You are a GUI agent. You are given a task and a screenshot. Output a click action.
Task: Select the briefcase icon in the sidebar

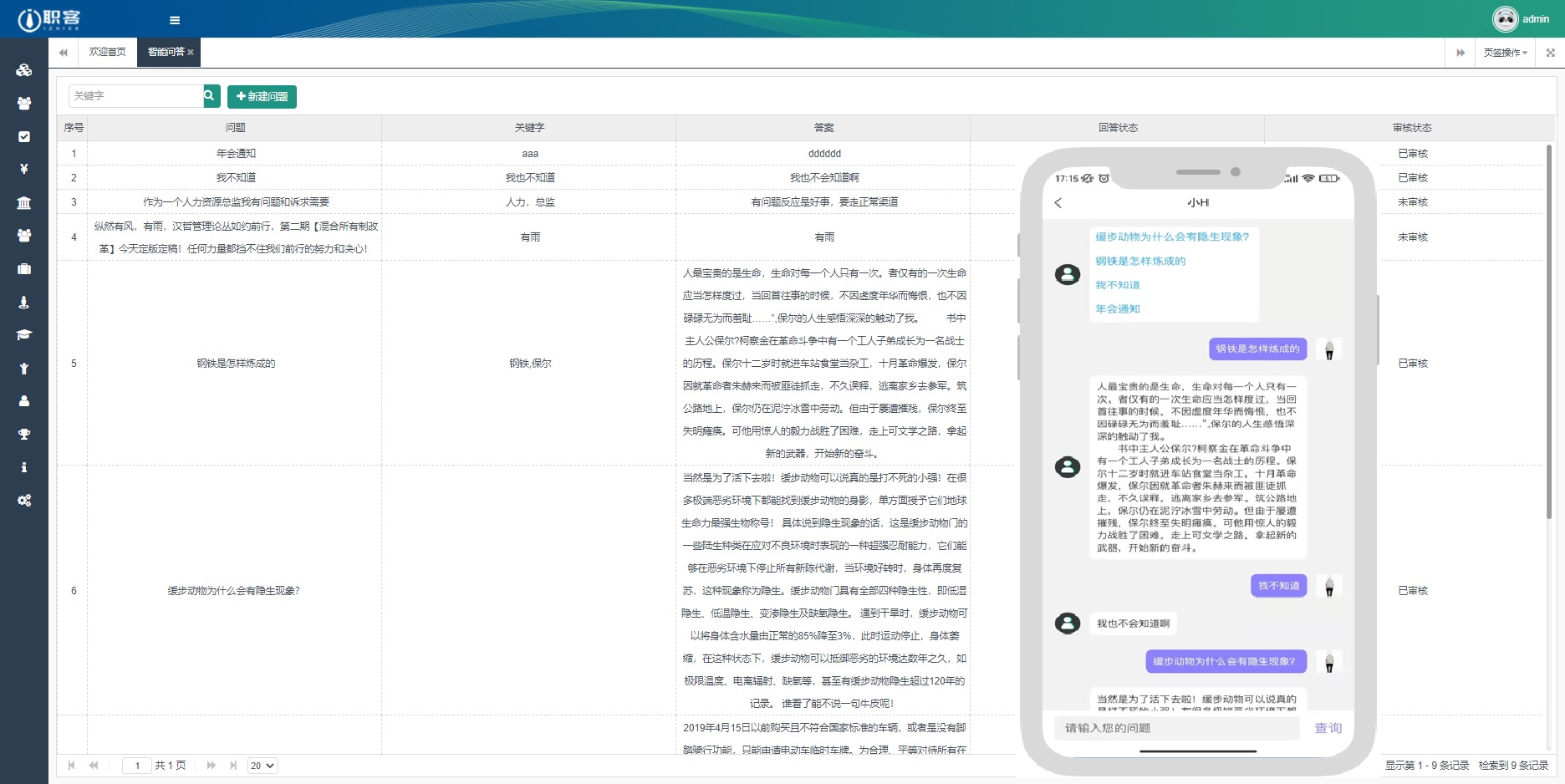(23, 268)
